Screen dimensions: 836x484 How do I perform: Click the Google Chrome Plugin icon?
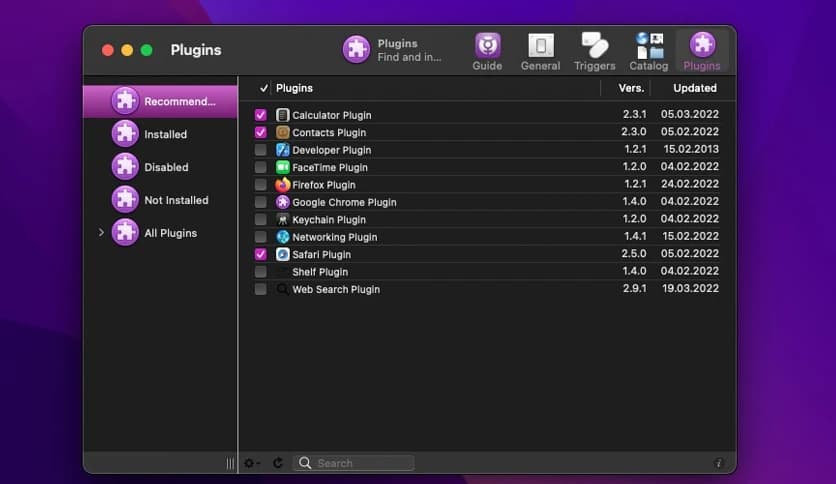click(283, 202)
